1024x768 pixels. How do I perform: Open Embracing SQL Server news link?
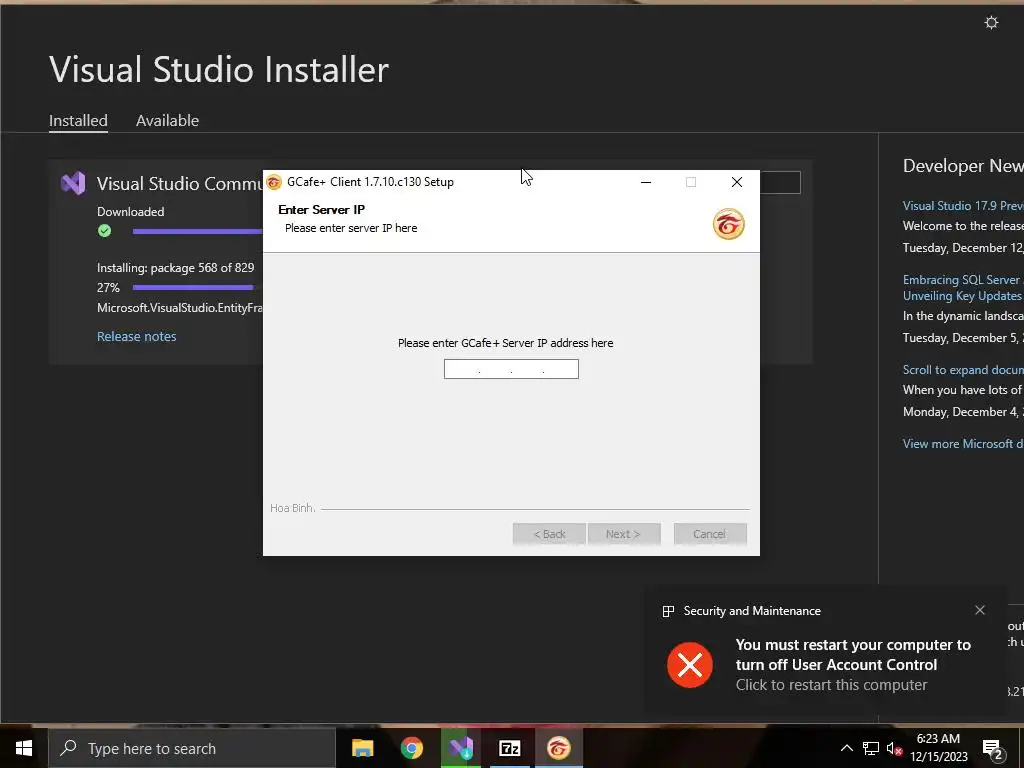coord(963,287)
